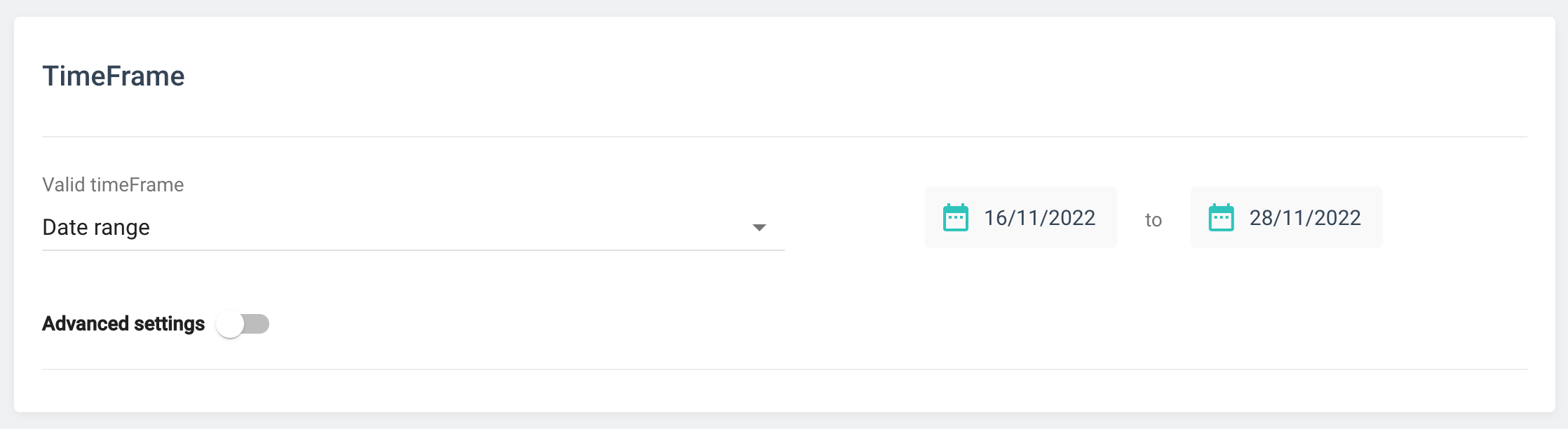The height and width of the screenshot is (429, 1568).
Task: Expand the Valid timeFrame dropdown arrow
Action: click(759, 227)
